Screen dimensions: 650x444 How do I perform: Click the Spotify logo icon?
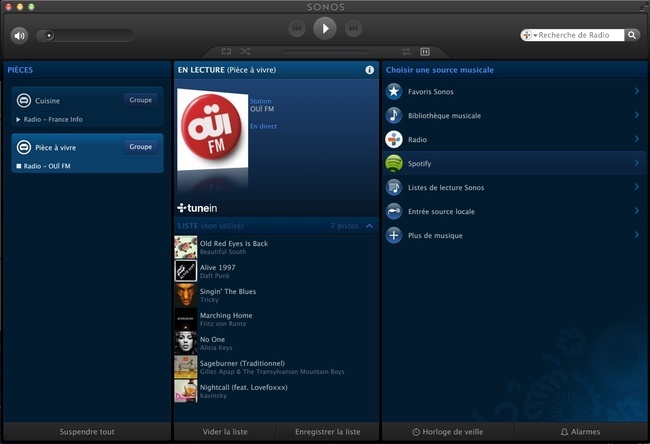pos(394,163)
